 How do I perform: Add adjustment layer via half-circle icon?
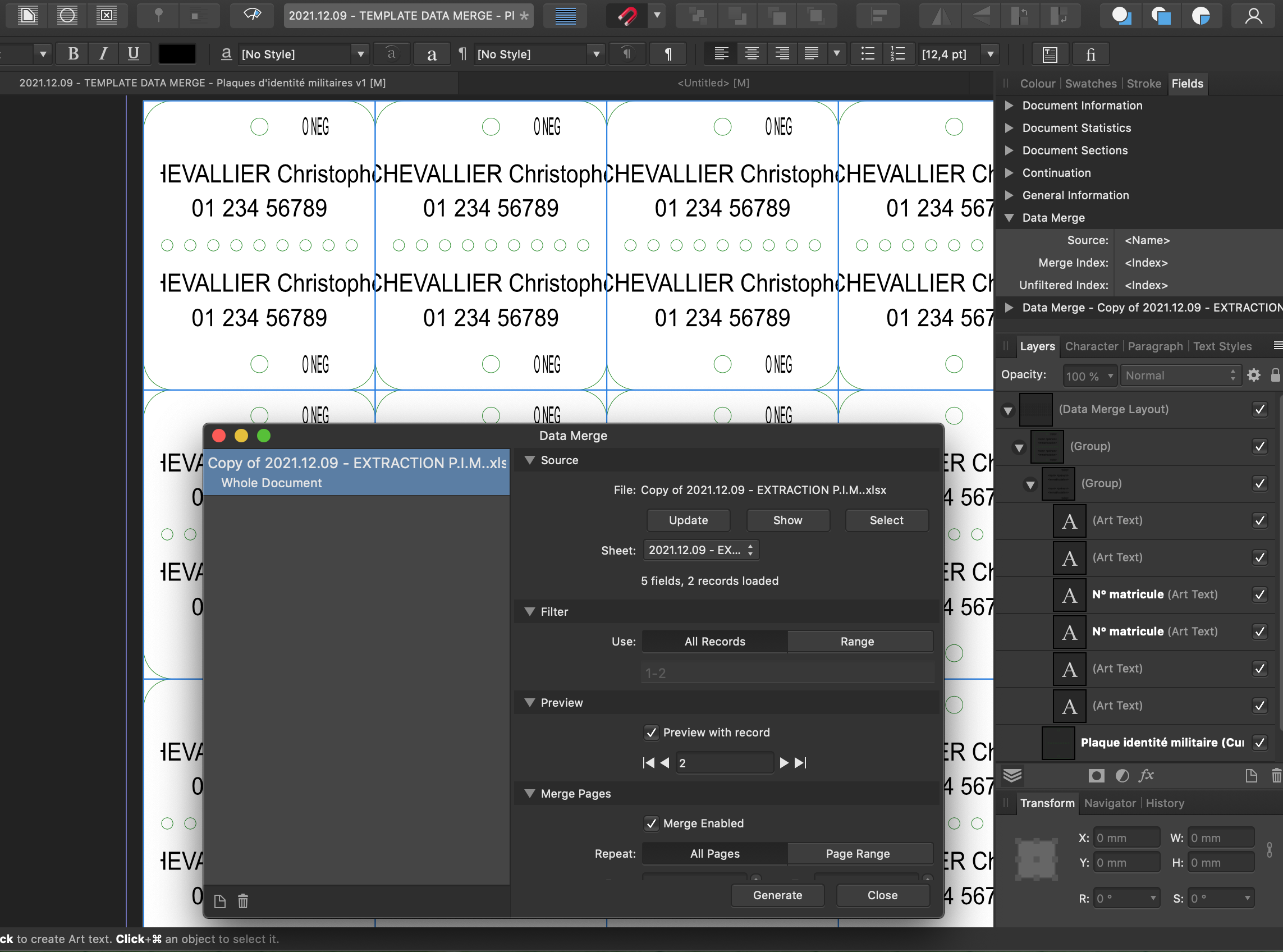(1122, 776)
